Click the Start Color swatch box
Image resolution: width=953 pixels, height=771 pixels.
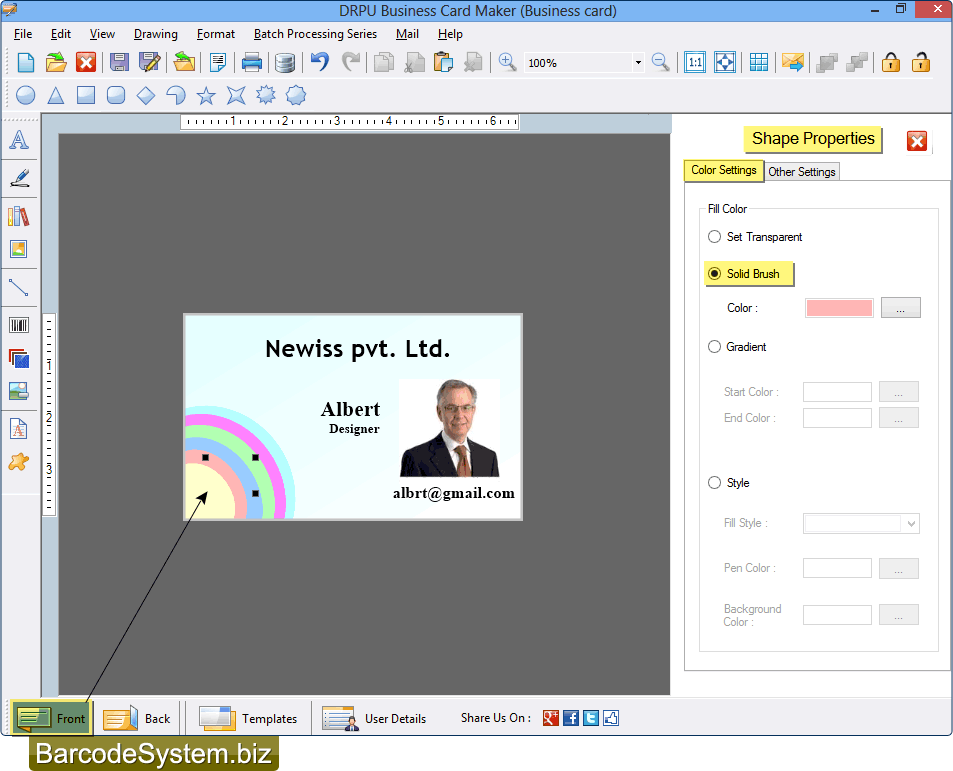[x=837, y=392]
